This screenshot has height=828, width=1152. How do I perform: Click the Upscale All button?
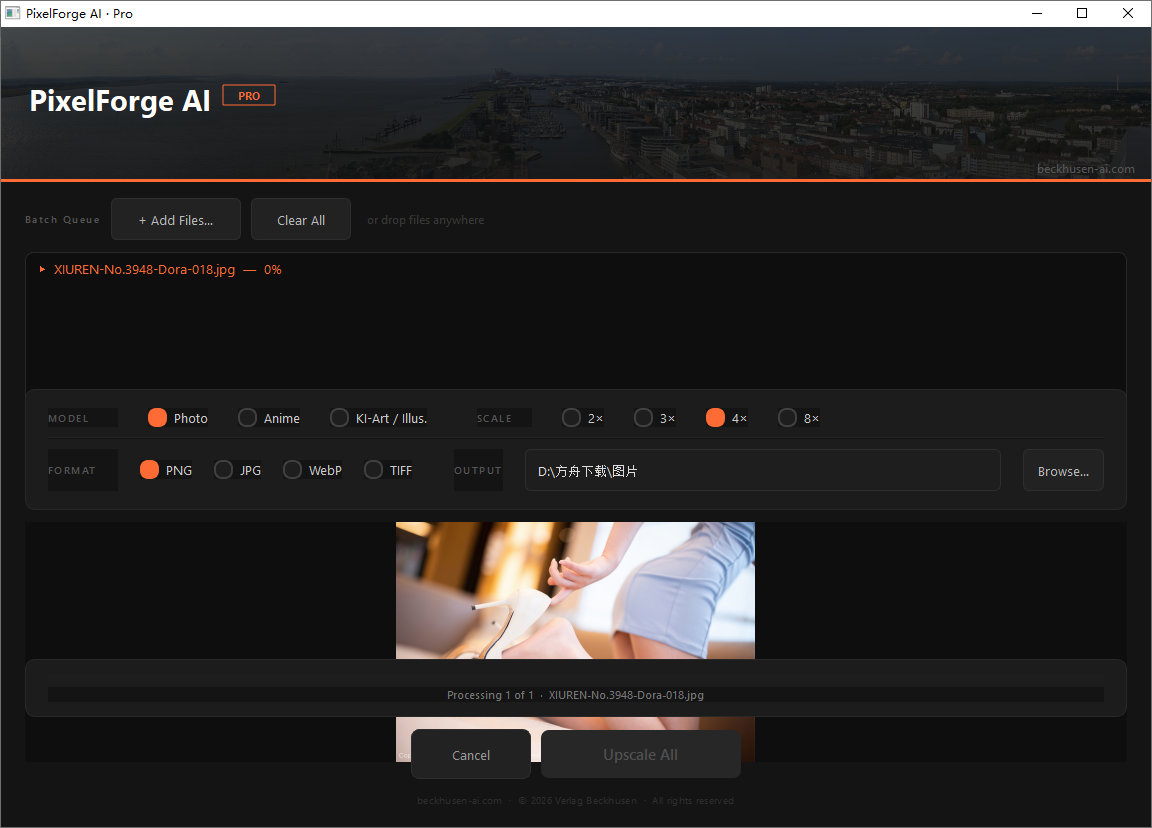point(641,755)
